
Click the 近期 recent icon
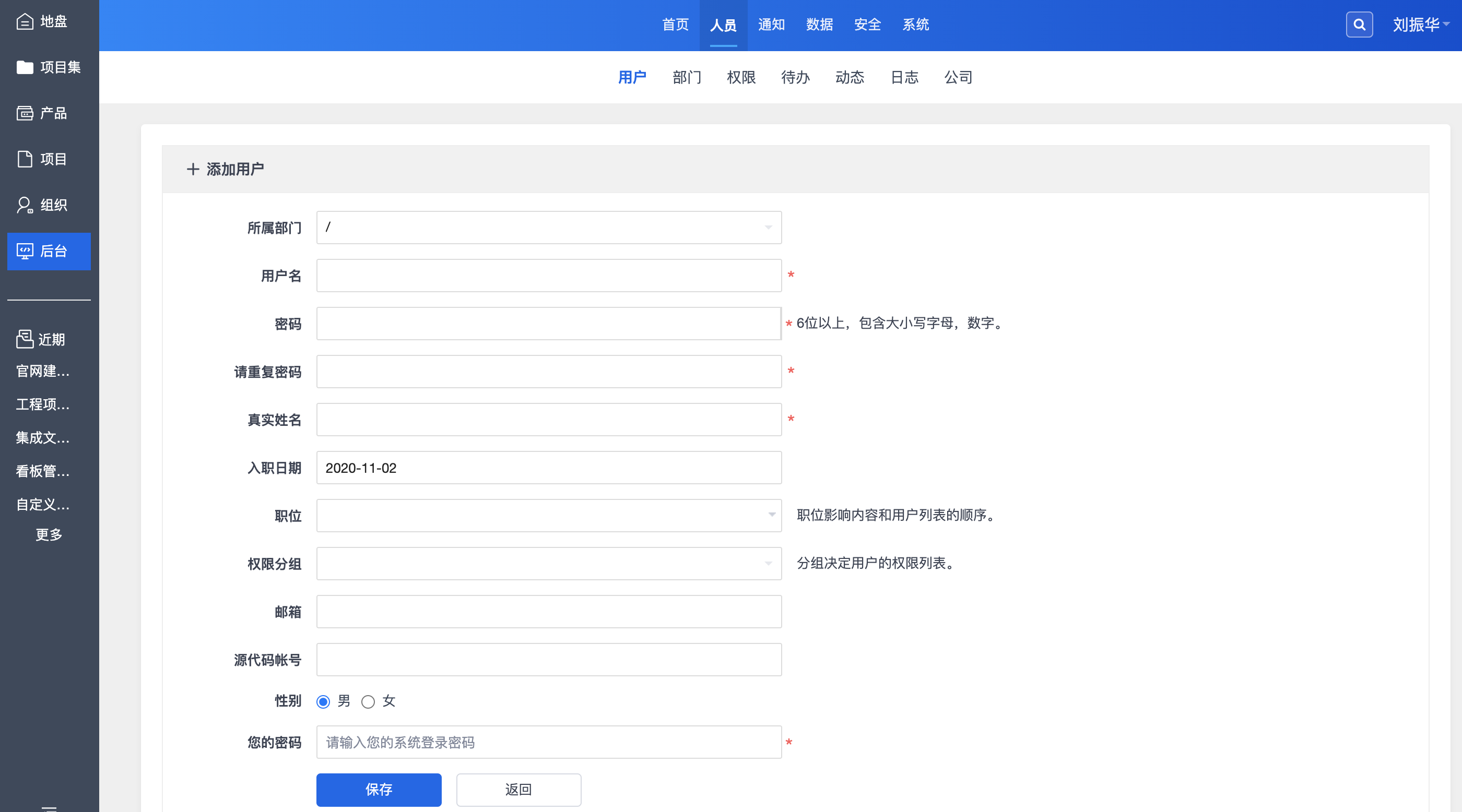[x=25, y=339]
